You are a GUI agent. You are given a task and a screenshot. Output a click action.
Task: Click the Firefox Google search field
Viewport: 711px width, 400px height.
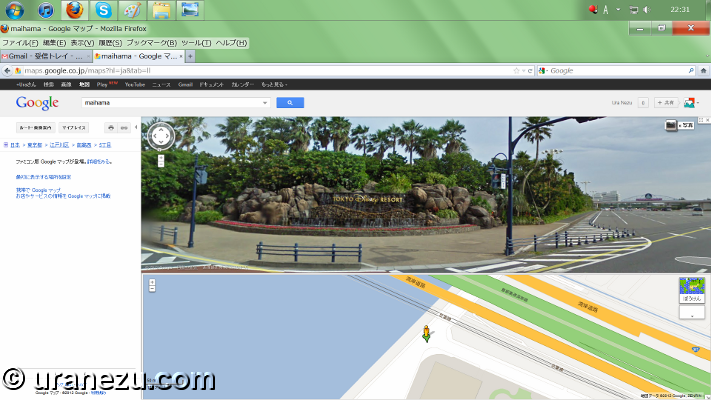tap(617, 71)
